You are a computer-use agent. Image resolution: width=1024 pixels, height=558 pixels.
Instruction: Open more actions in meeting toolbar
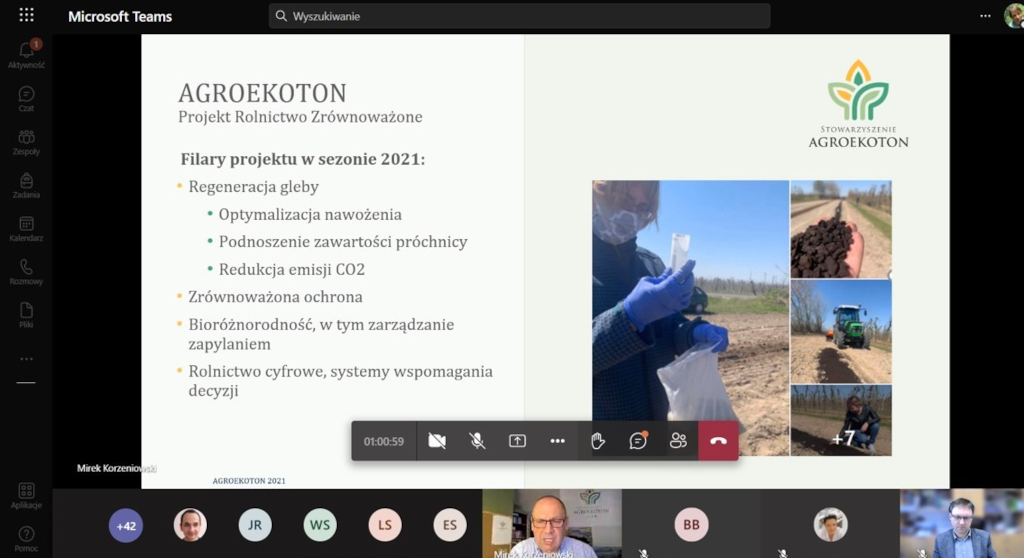click(557, 441)
